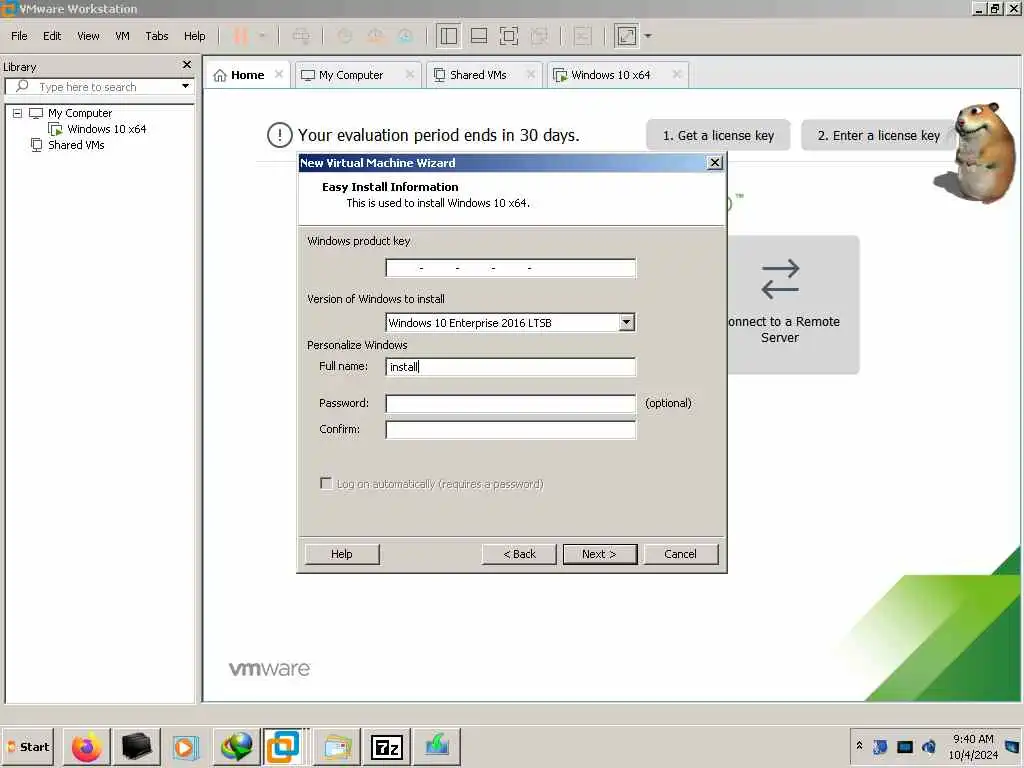Show hidden system tray icons
Viewport: 1024px width, 768px height.
point(859,745)
